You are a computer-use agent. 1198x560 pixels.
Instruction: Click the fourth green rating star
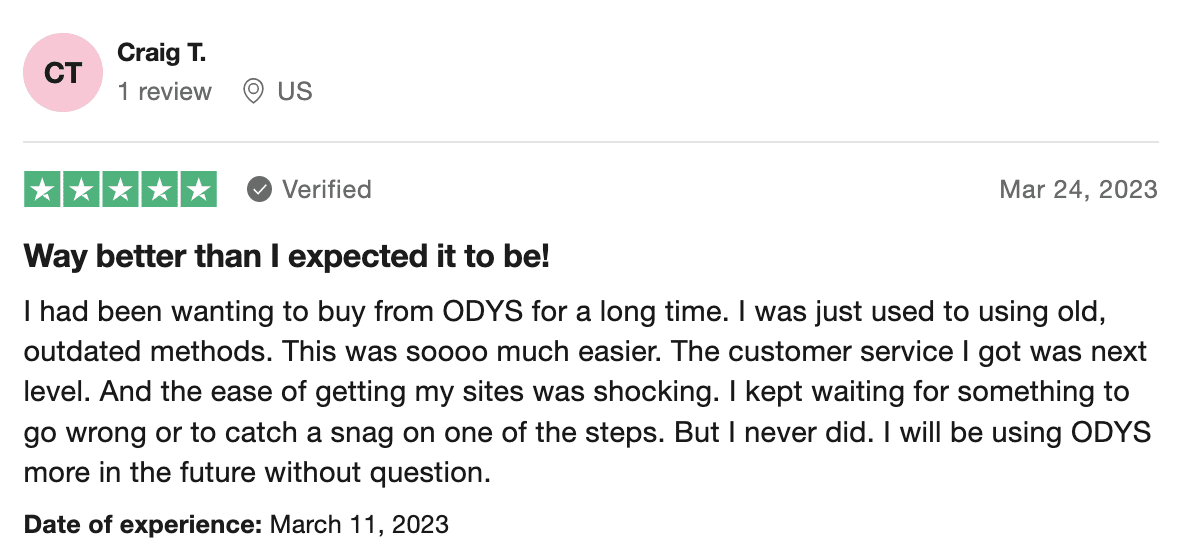tap(159, 189)
